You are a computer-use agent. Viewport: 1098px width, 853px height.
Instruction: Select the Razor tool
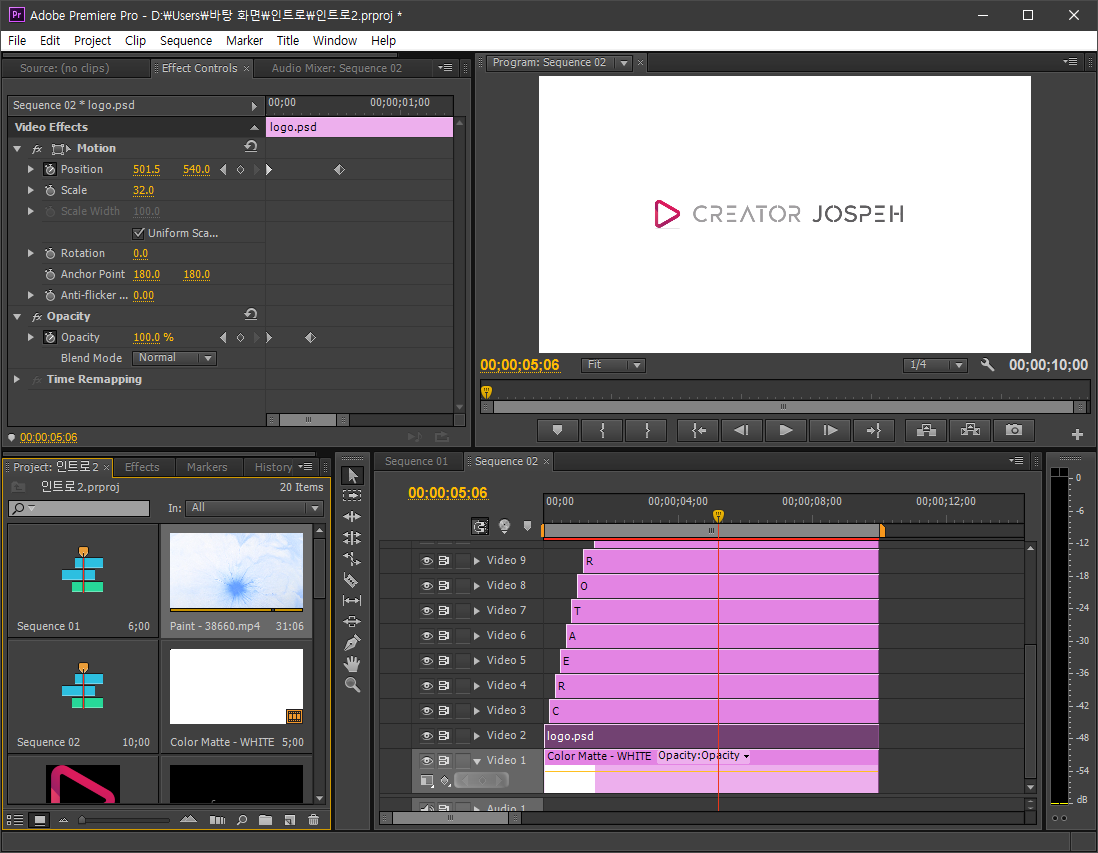352,579
